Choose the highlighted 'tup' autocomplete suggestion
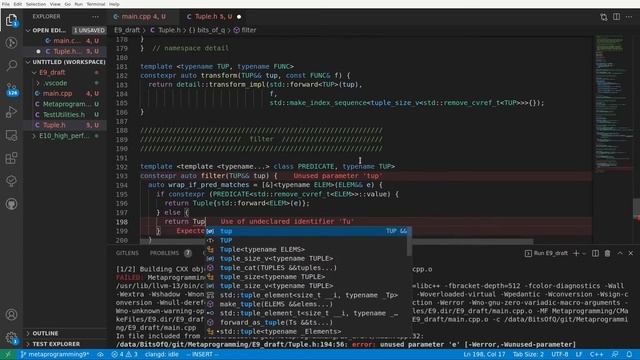640x360 pixels. [x=307, y=231]
